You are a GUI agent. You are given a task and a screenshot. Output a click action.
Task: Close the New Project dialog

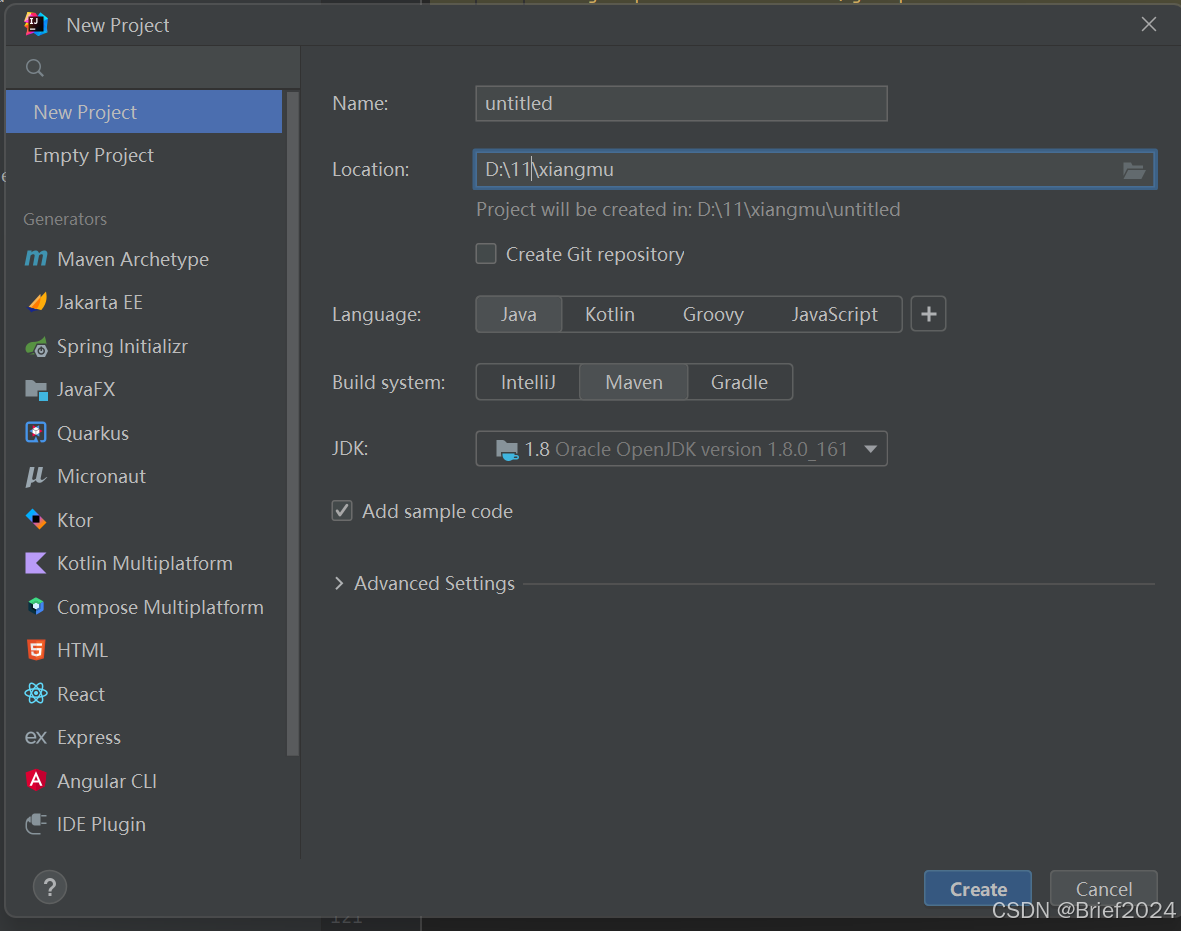[1149, 24]
